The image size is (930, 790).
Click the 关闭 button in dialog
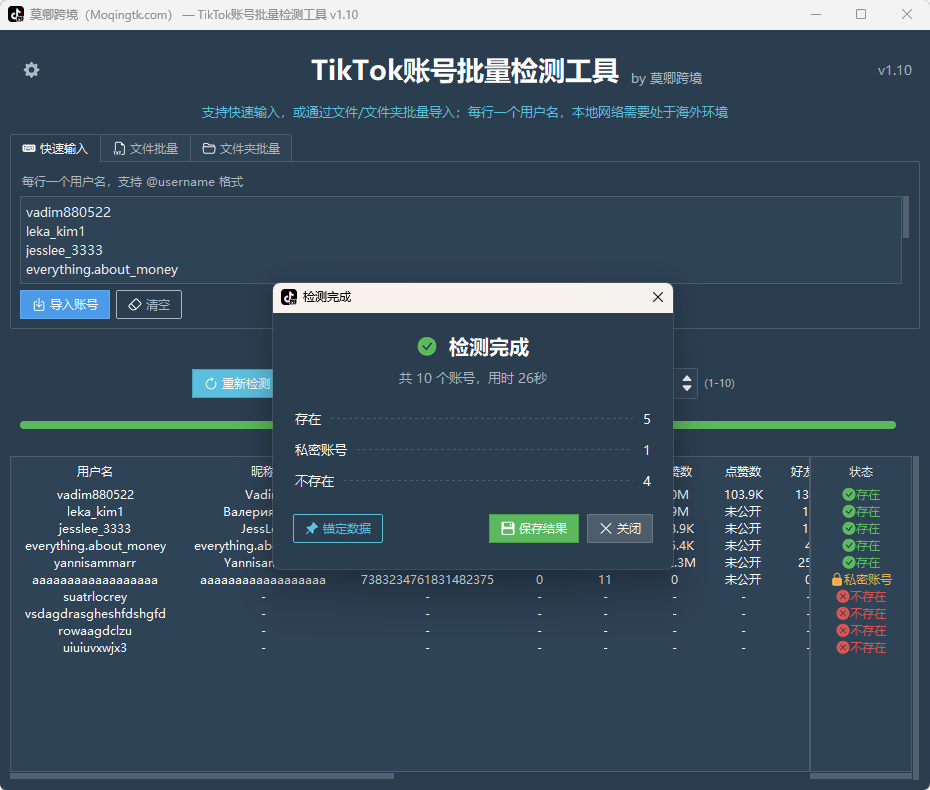coord(620,528)
